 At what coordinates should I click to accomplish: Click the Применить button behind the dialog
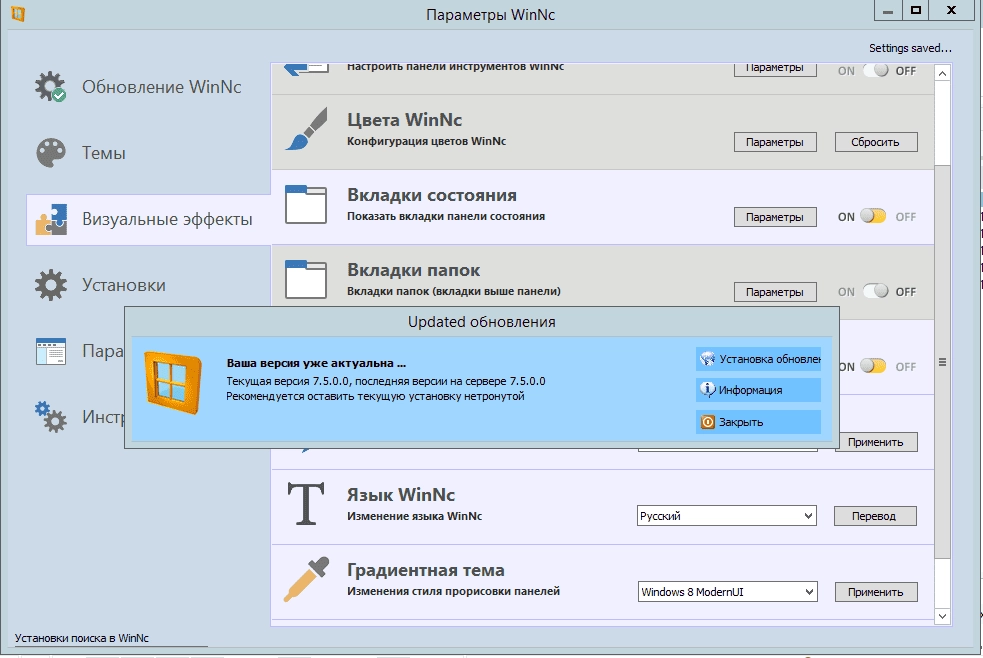point(876,442)
